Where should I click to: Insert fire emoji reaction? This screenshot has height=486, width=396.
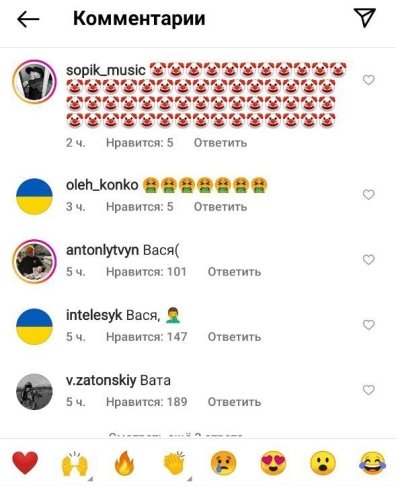pos(124,463)
